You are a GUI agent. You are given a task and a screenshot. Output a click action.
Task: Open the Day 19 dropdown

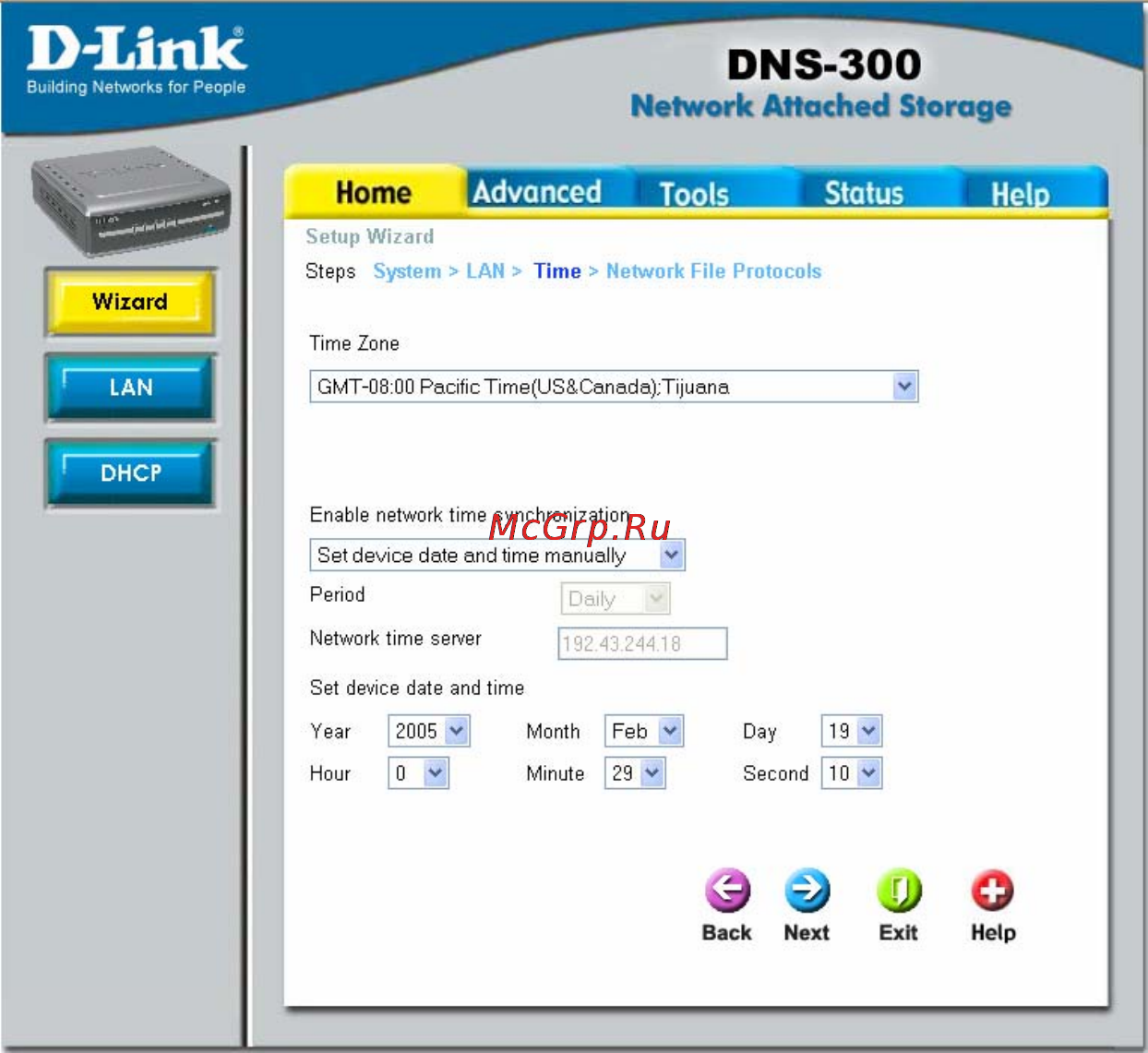[x=852, y=731]
